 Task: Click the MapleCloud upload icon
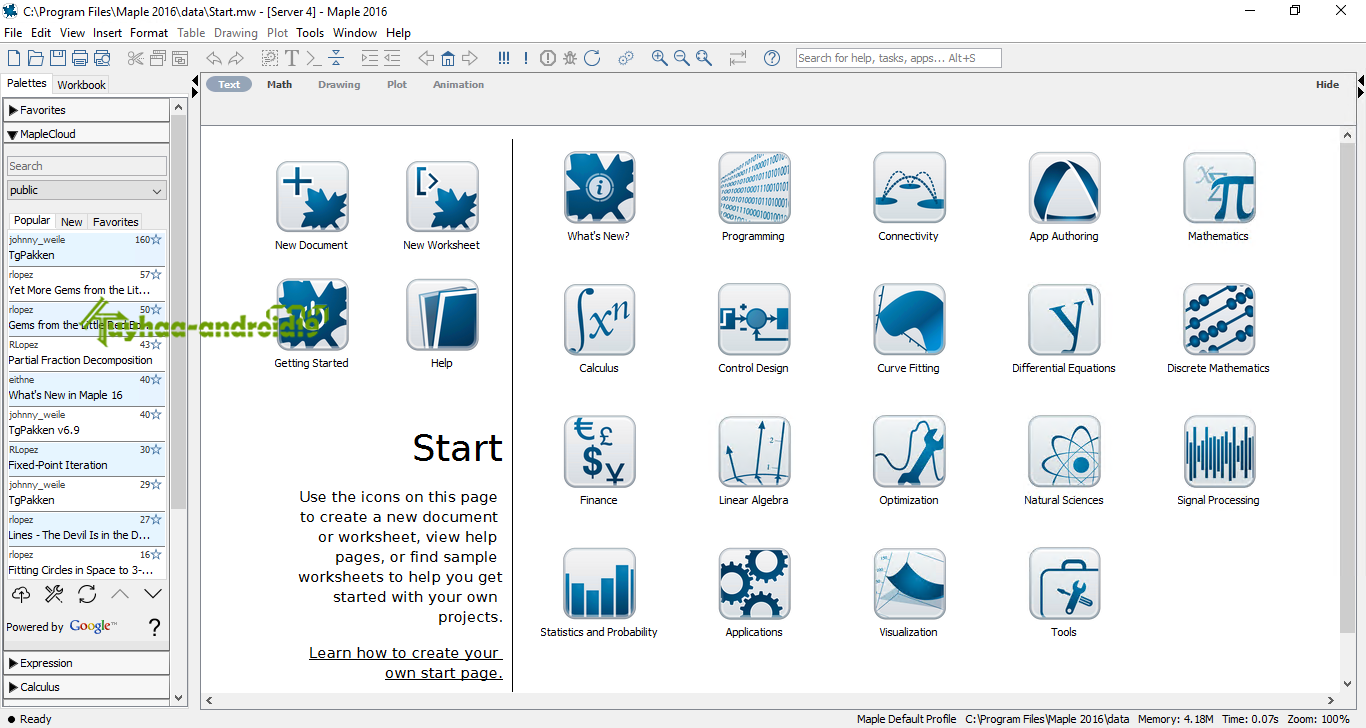point(21,594)
